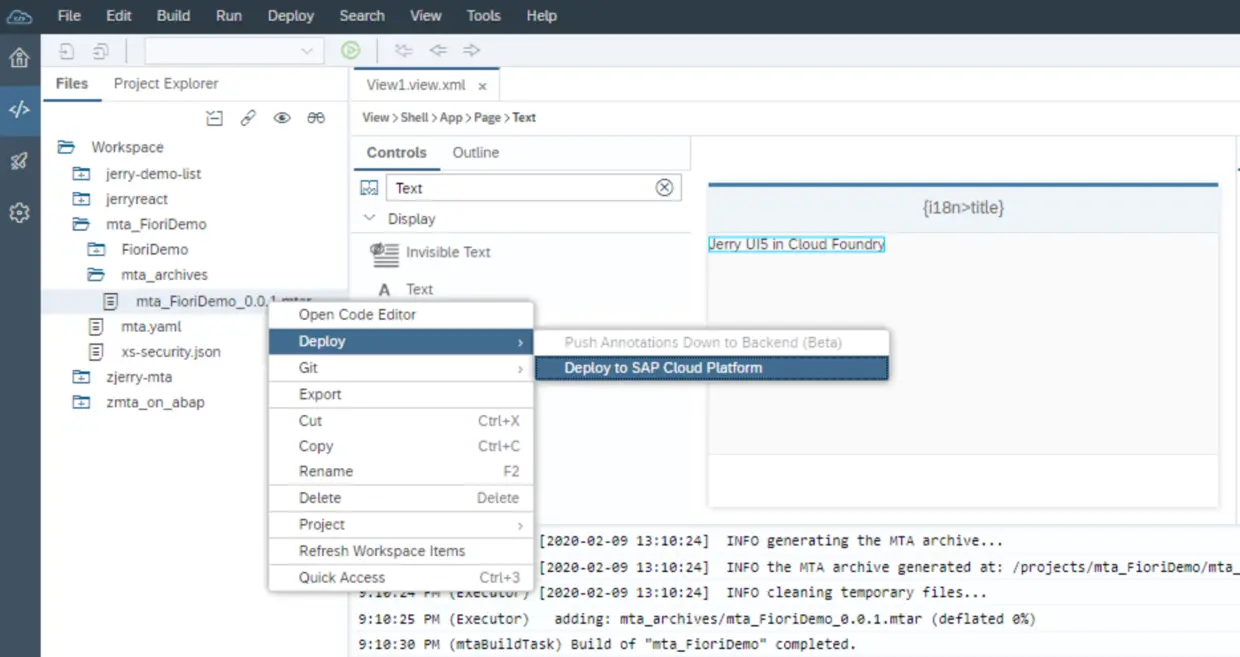
Task: Choose Cut in context menu
Action: pyautogui.click(x=401, y=421)
